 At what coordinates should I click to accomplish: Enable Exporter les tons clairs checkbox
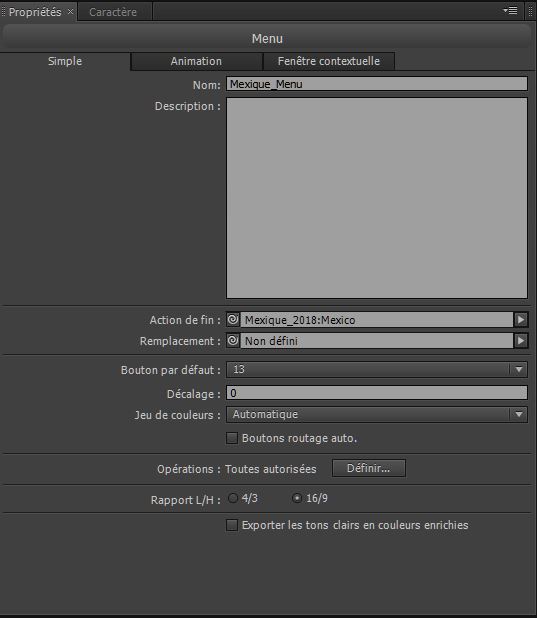point(232,525)
